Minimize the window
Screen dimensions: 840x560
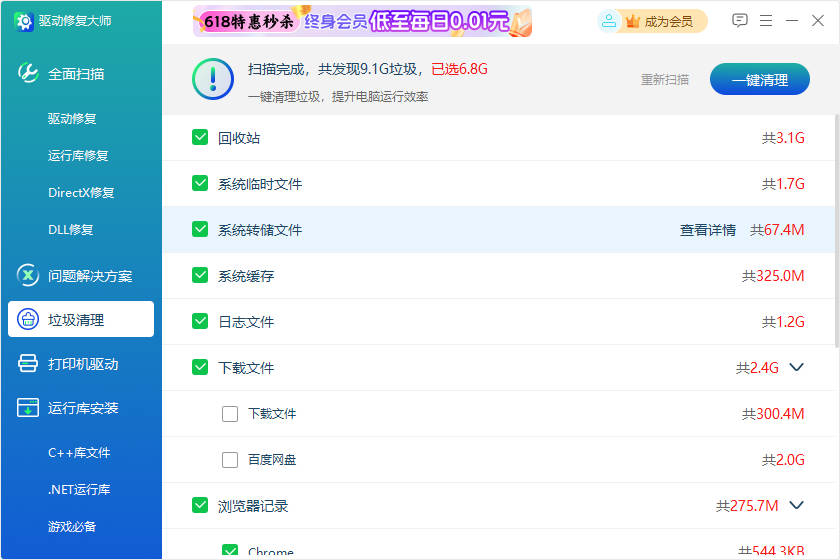click(x=792, y=21)
